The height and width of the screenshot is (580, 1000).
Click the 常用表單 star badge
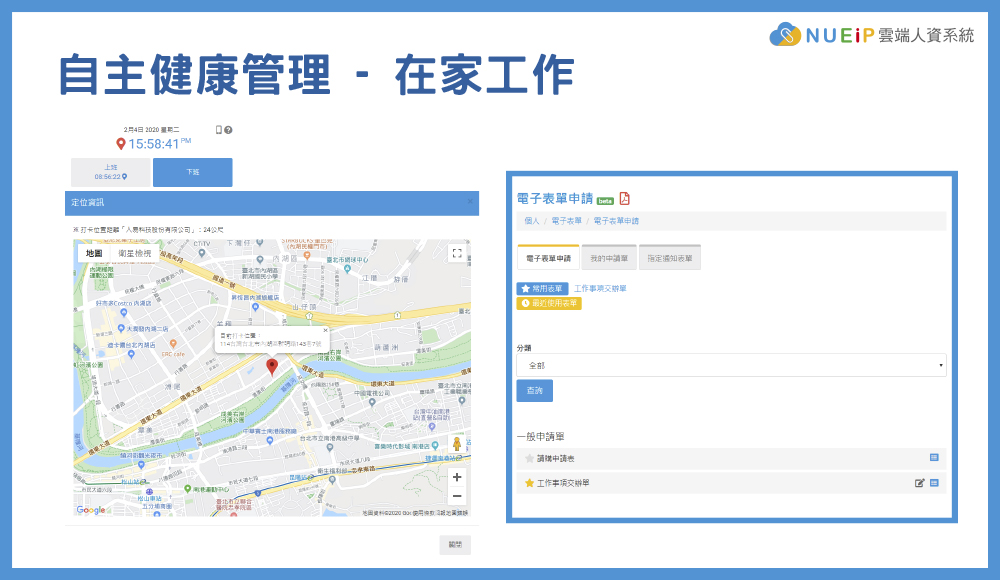coord(542,288)
